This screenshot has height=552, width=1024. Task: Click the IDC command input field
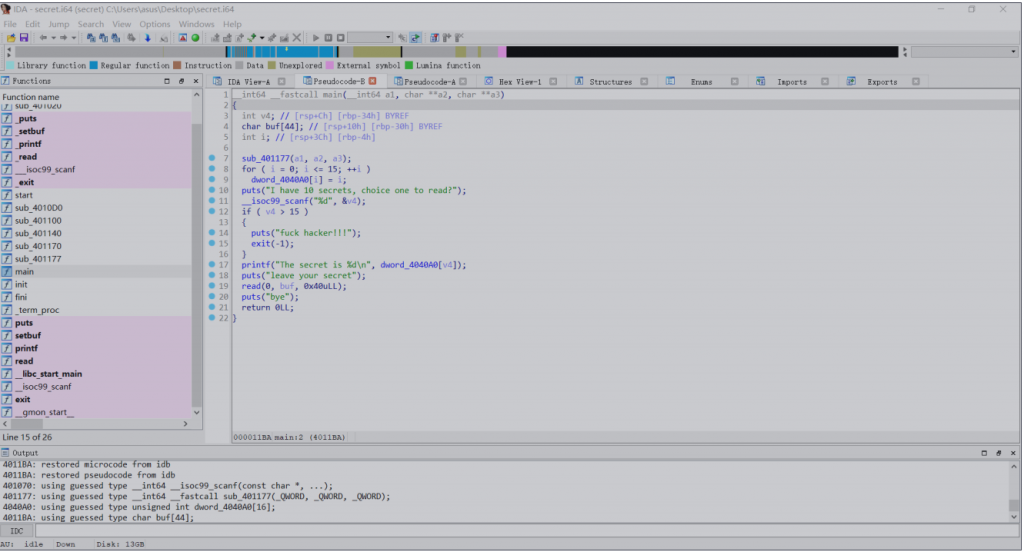(x=526, y=531)
